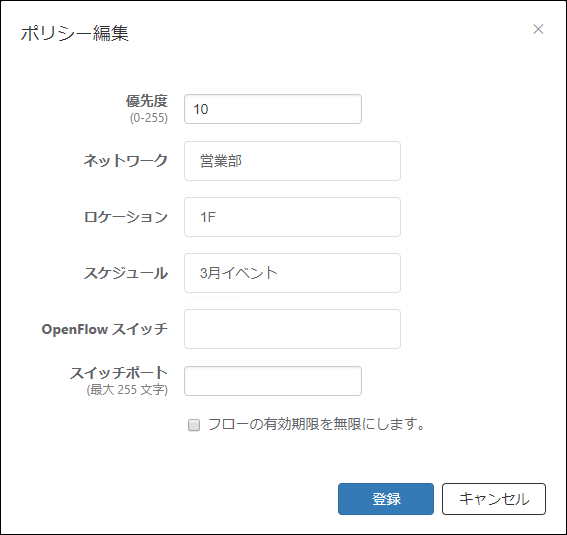The image size is (567, 535).
Task: Click the 優先度 field label
Action: pyautogui.click(x=147, y=101)
